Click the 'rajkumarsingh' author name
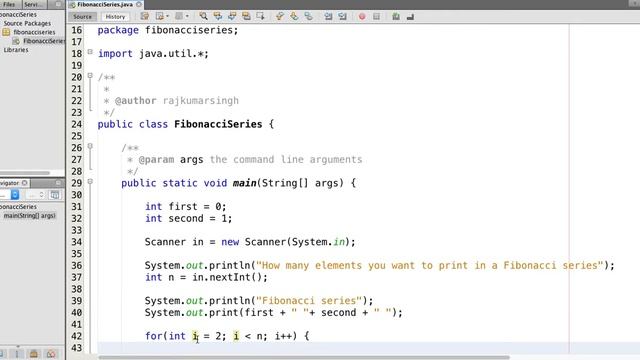This screenshot has width=640, height=360. pyautogui.click(x=200, y=101)
